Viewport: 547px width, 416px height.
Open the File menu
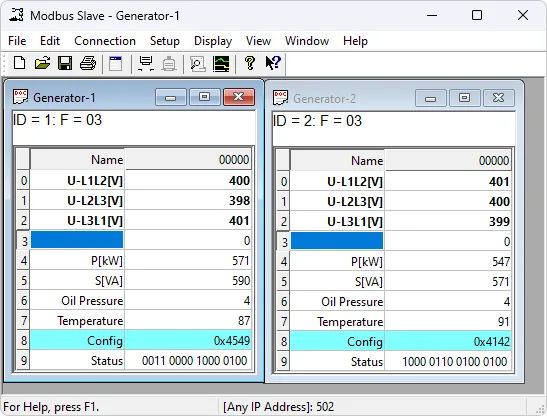[x=17, y=41]
